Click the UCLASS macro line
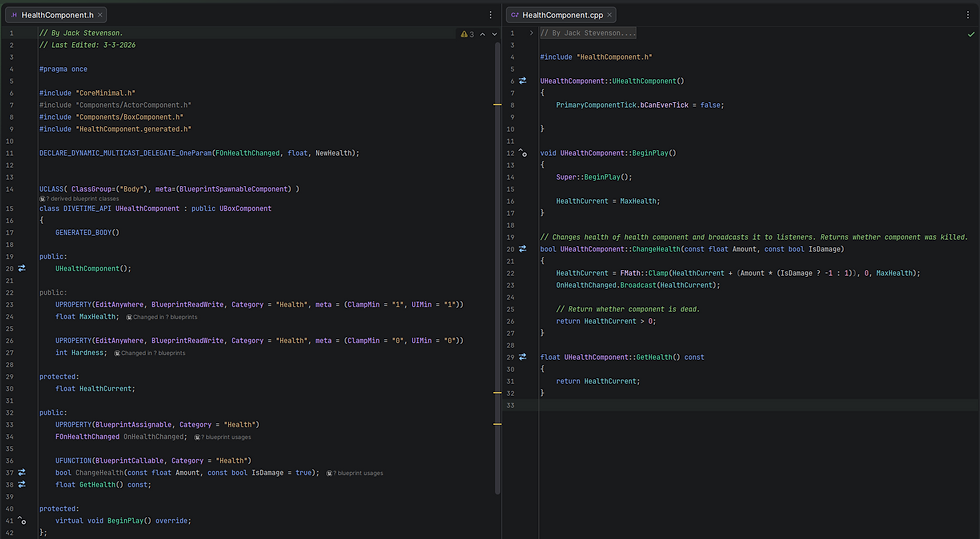 (169, 189)
